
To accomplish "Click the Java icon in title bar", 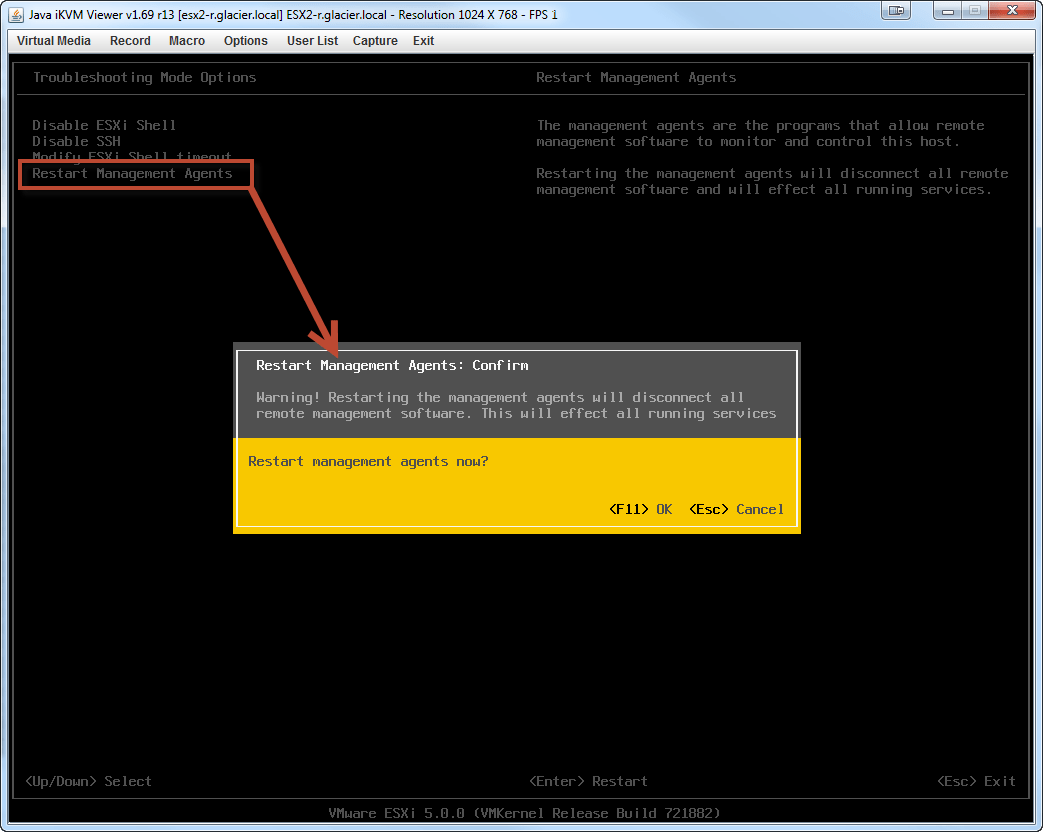I will coord(16,14).
